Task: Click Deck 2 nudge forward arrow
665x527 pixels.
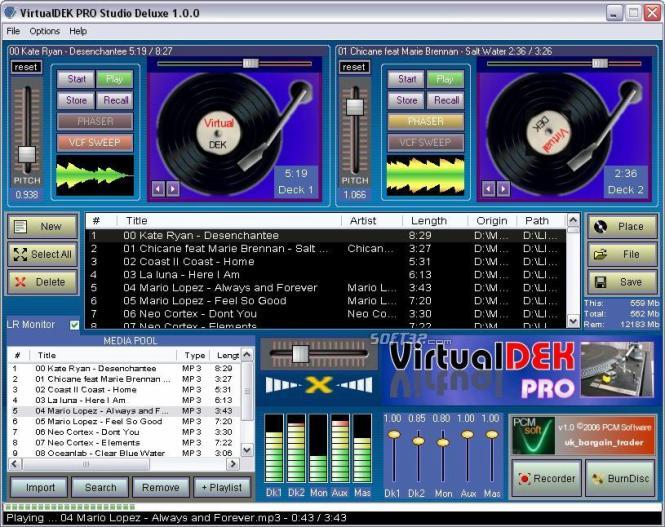Action: tap(503, 189)
